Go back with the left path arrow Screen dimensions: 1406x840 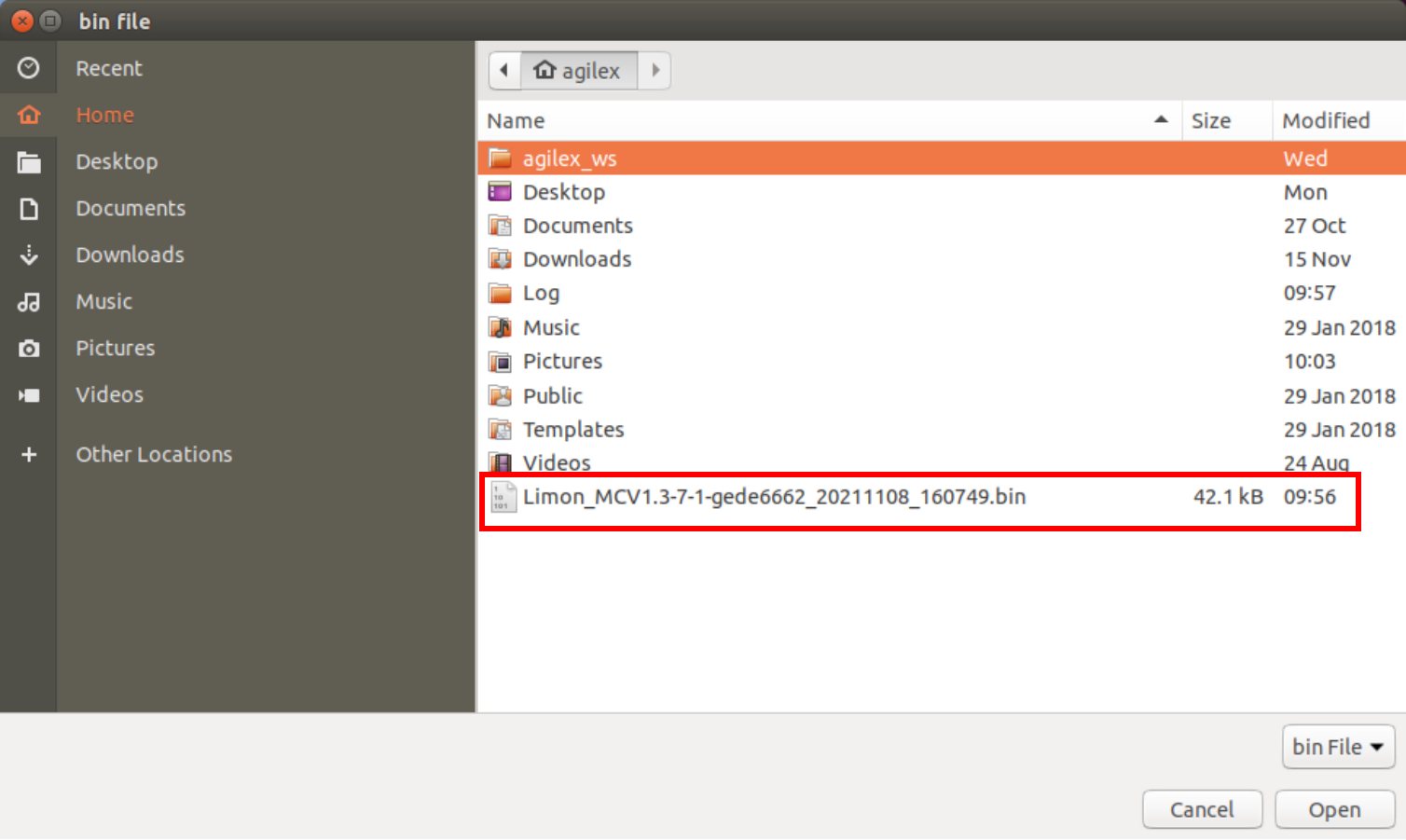point(504,70)
